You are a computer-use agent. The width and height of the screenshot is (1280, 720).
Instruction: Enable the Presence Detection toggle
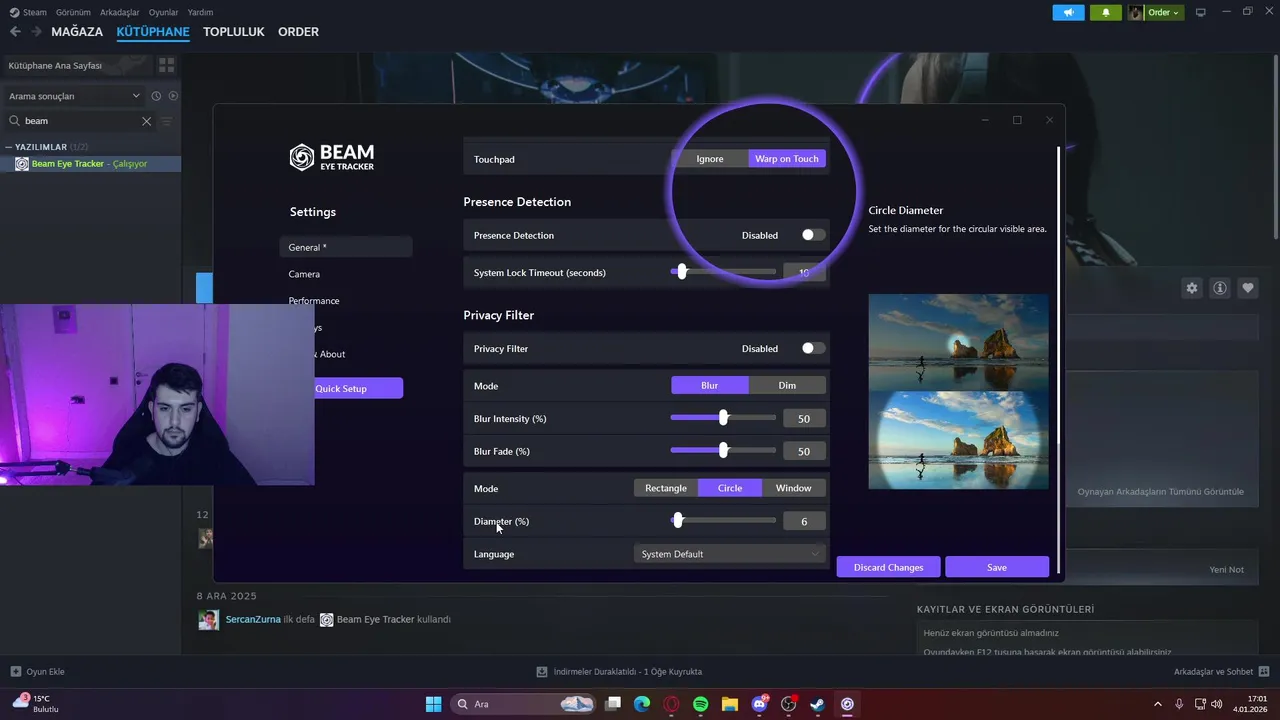pos(814,235)
